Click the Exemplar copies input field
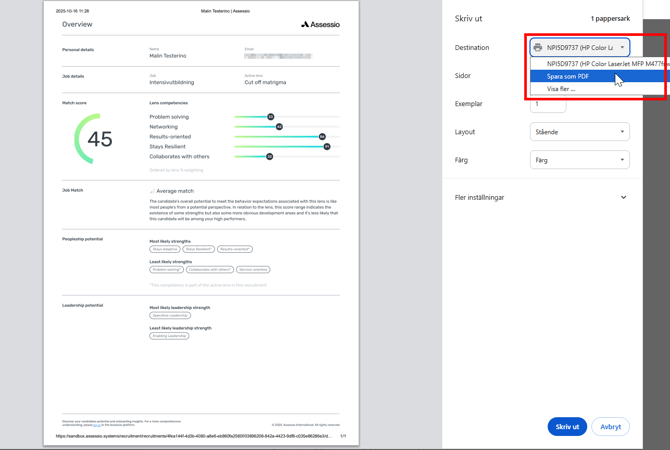This screenshot has width=670, height=450. [x=548, y=104]
